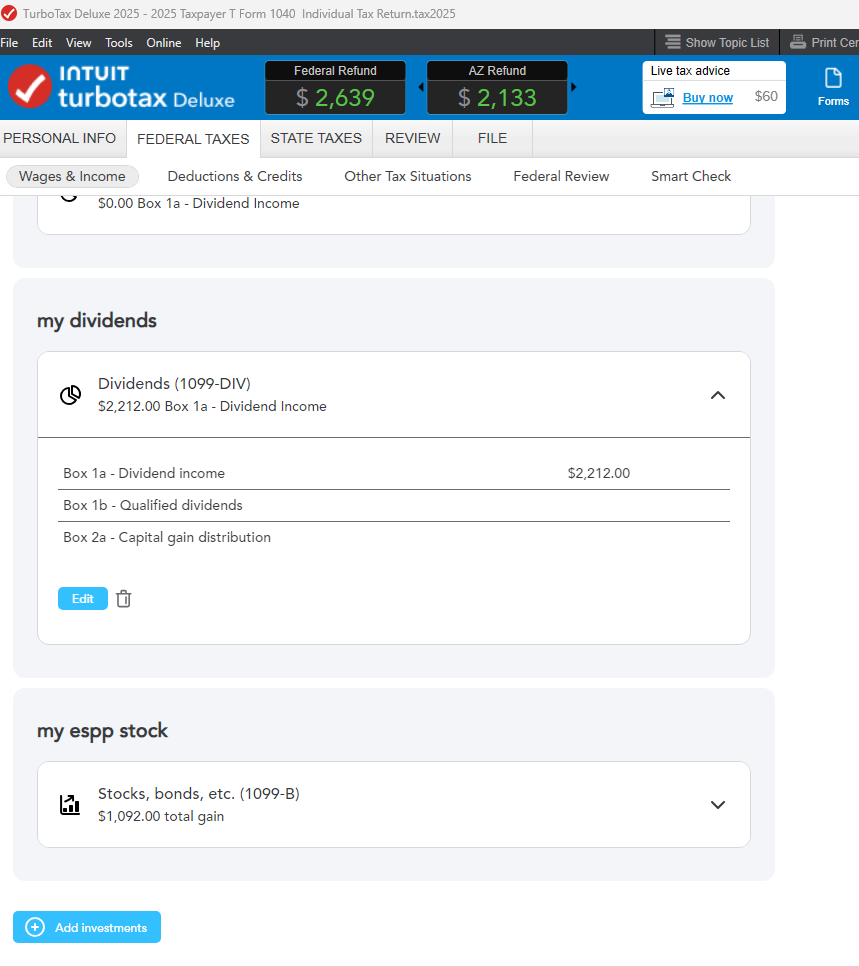859x966 pixels.
Task: Expand the Stocks, bonds, etc. (1099-B) section
Action: pyautogui.click(x=717, y=805)
